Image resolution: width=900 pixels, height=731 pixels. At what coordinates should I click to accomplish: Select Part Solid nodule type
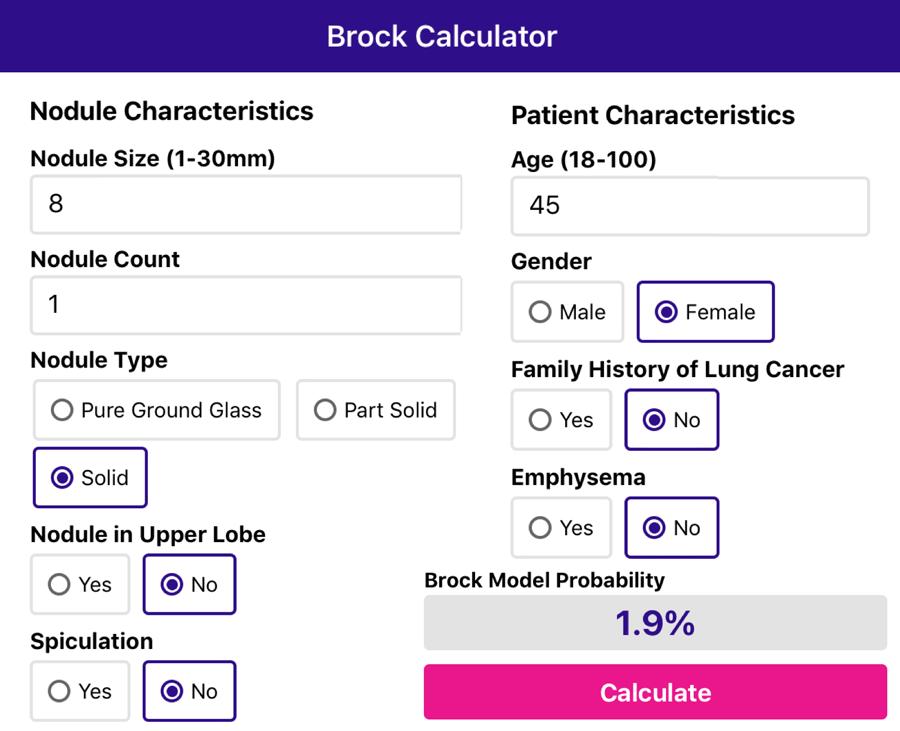(376, 410)
